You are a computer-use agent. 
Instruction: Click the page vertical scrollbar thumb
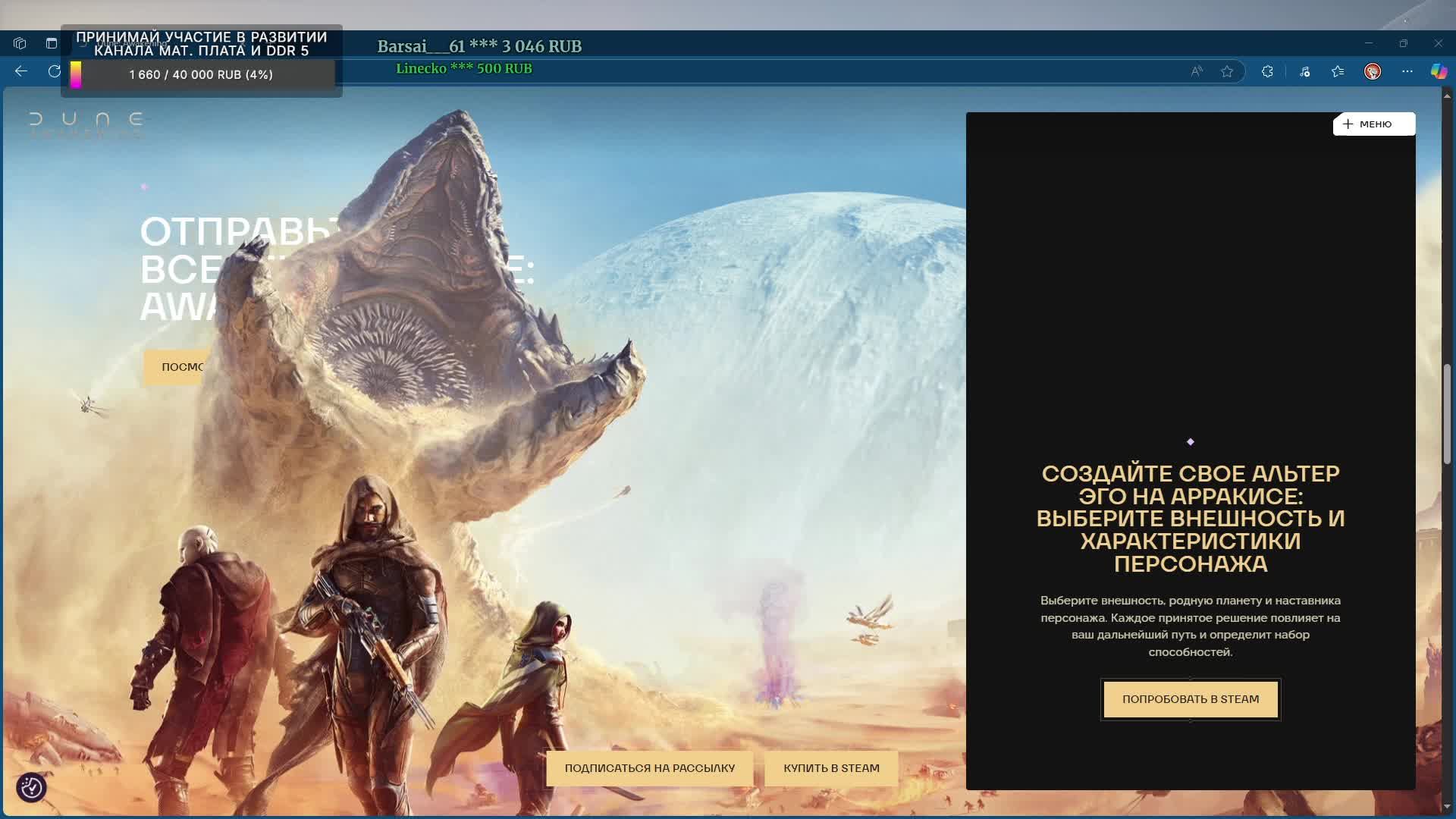[x=1447, y=413]
